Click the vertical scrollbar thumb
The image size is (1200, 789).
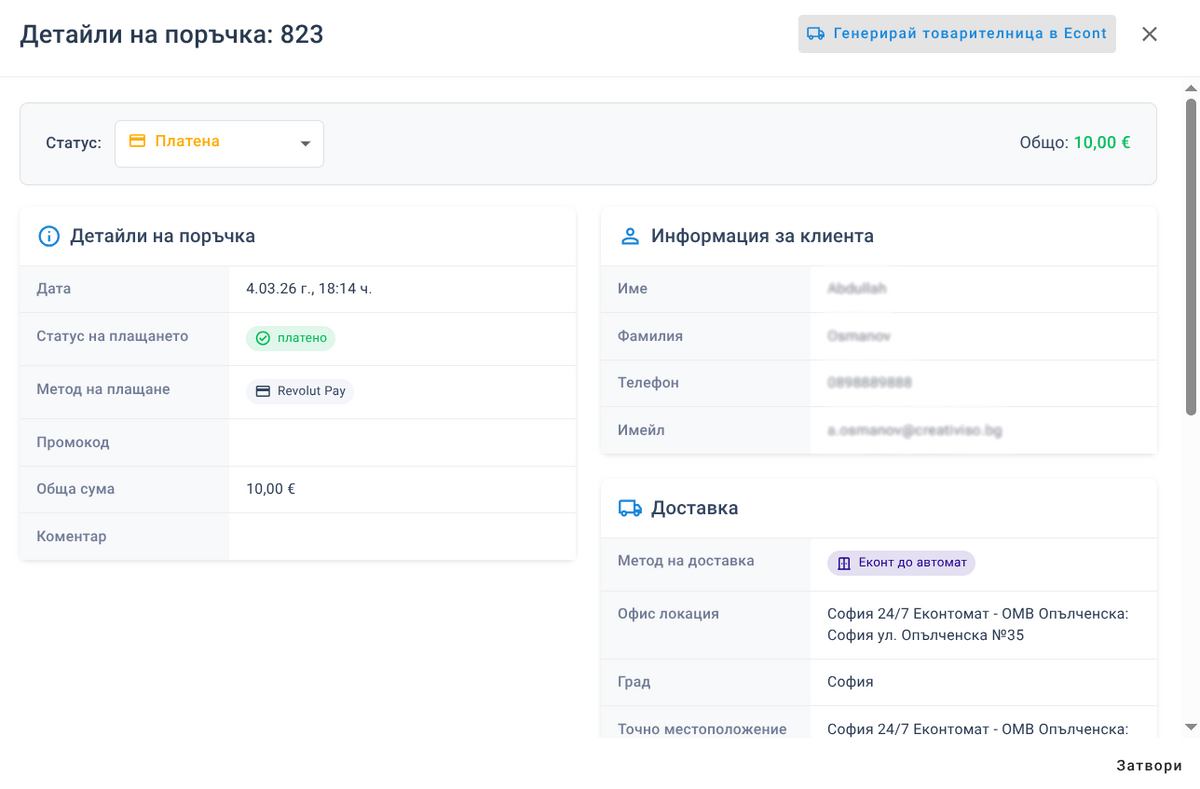(x=1190, y=255)
